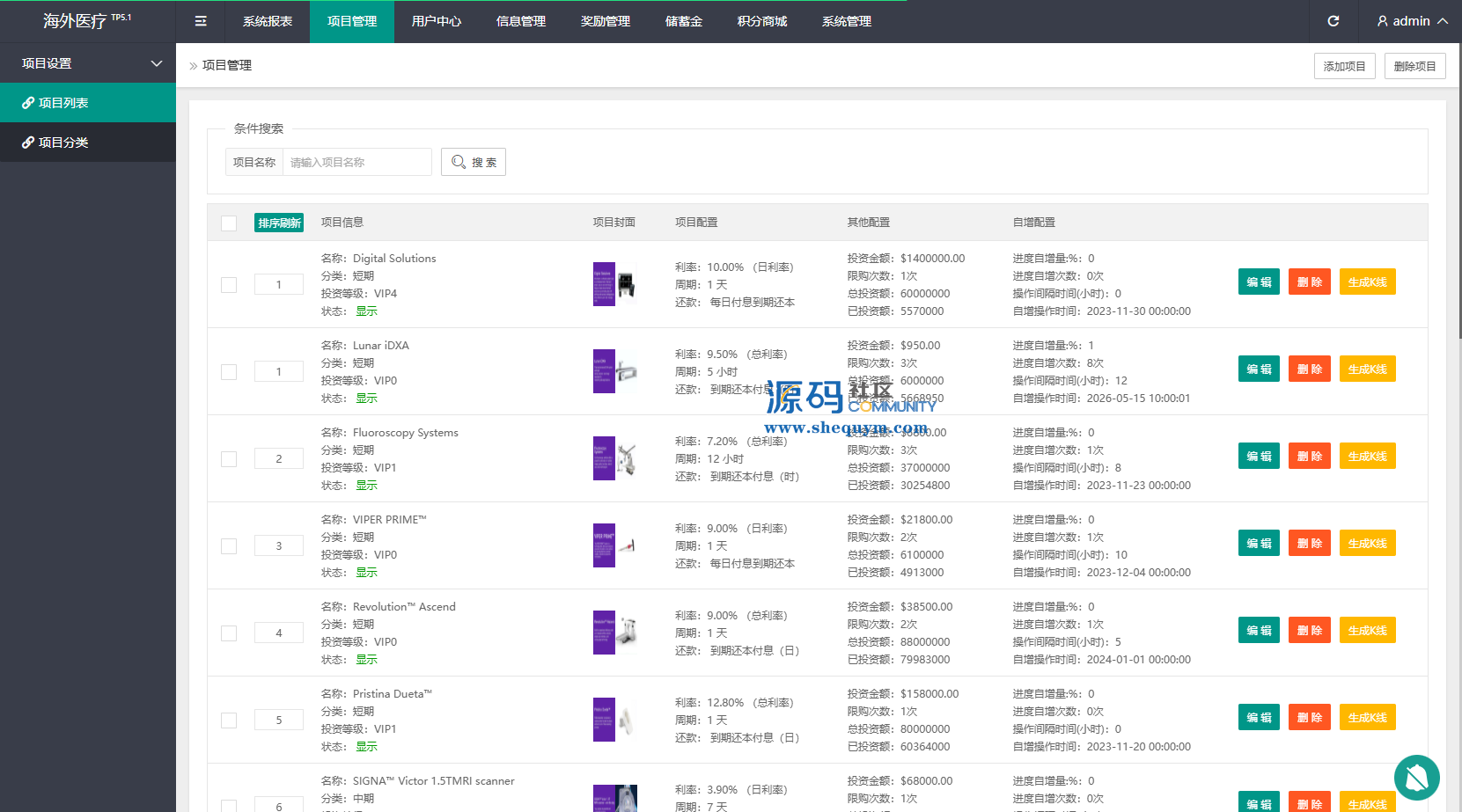Edit the sort order field for Fluoroscopy Systems

click(279, 458)
